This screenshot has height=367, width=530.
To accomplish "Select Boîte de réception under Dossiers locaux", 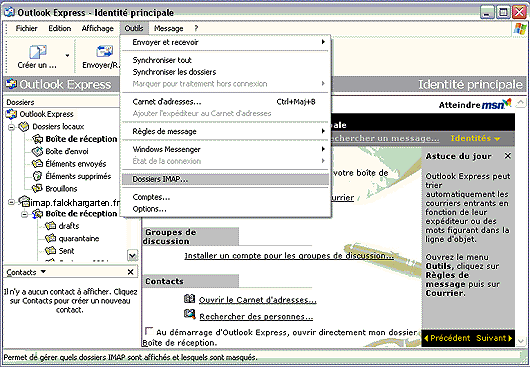I will point(81,139).
